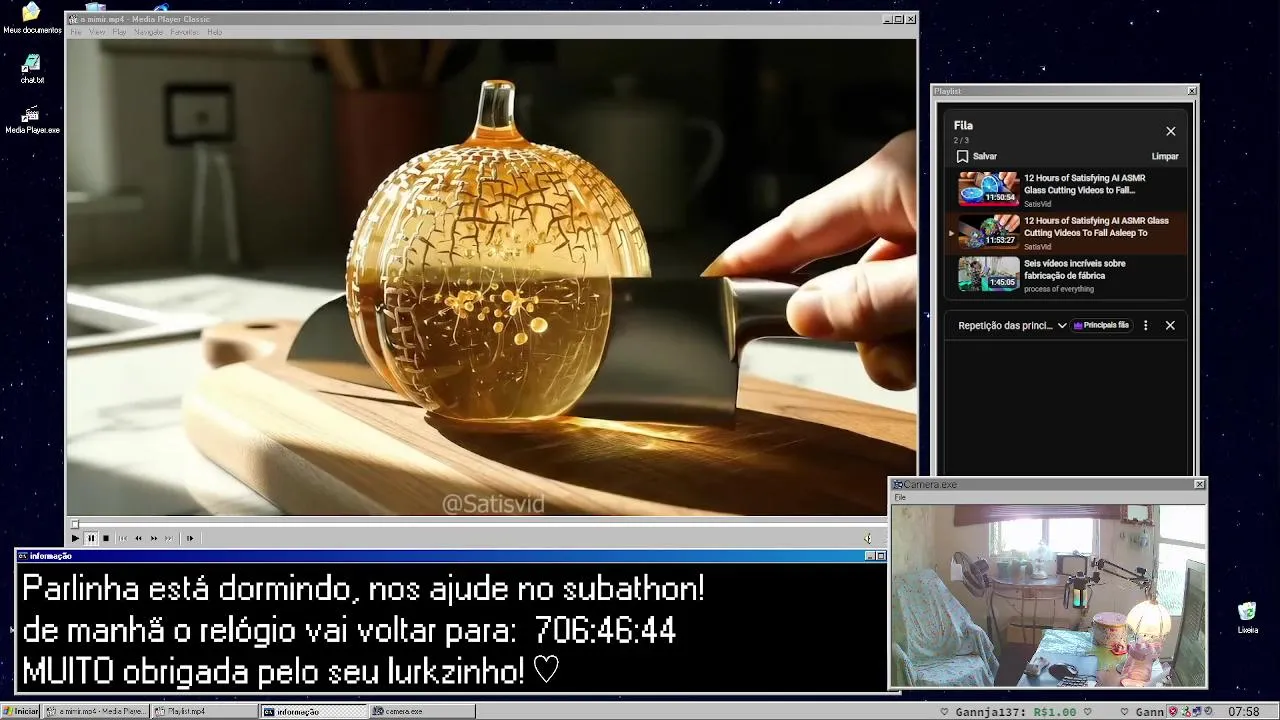Switch to Playlist.mp4 taskbar item
This screenshot has height=720, width=1280.
[204, 711]
